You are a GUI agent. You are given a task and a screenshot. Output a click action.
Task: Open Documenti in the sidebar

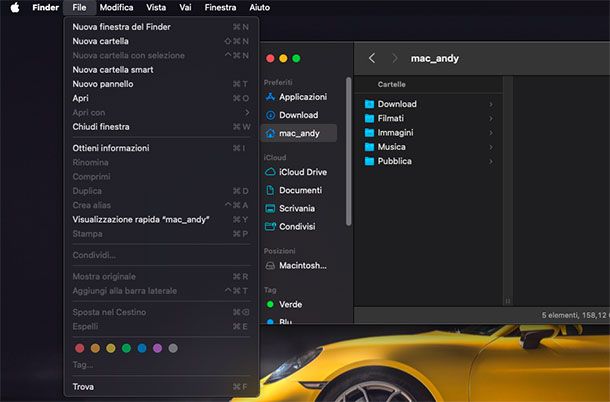click(299, 190)
